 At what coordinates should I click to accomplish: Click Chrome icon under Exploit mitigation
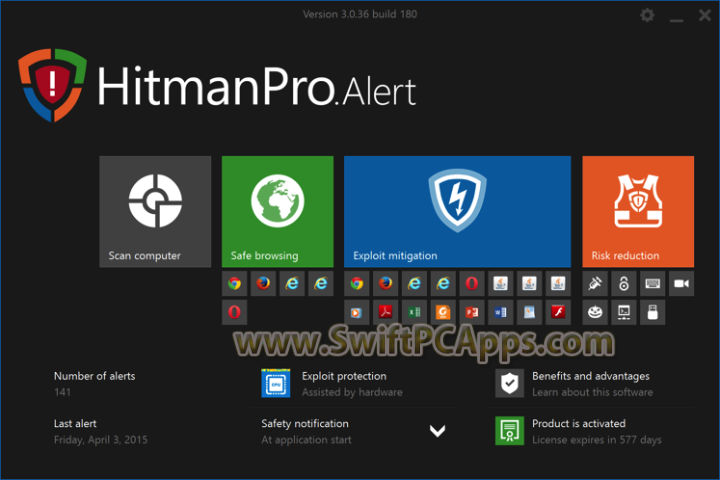click(357, 283)
